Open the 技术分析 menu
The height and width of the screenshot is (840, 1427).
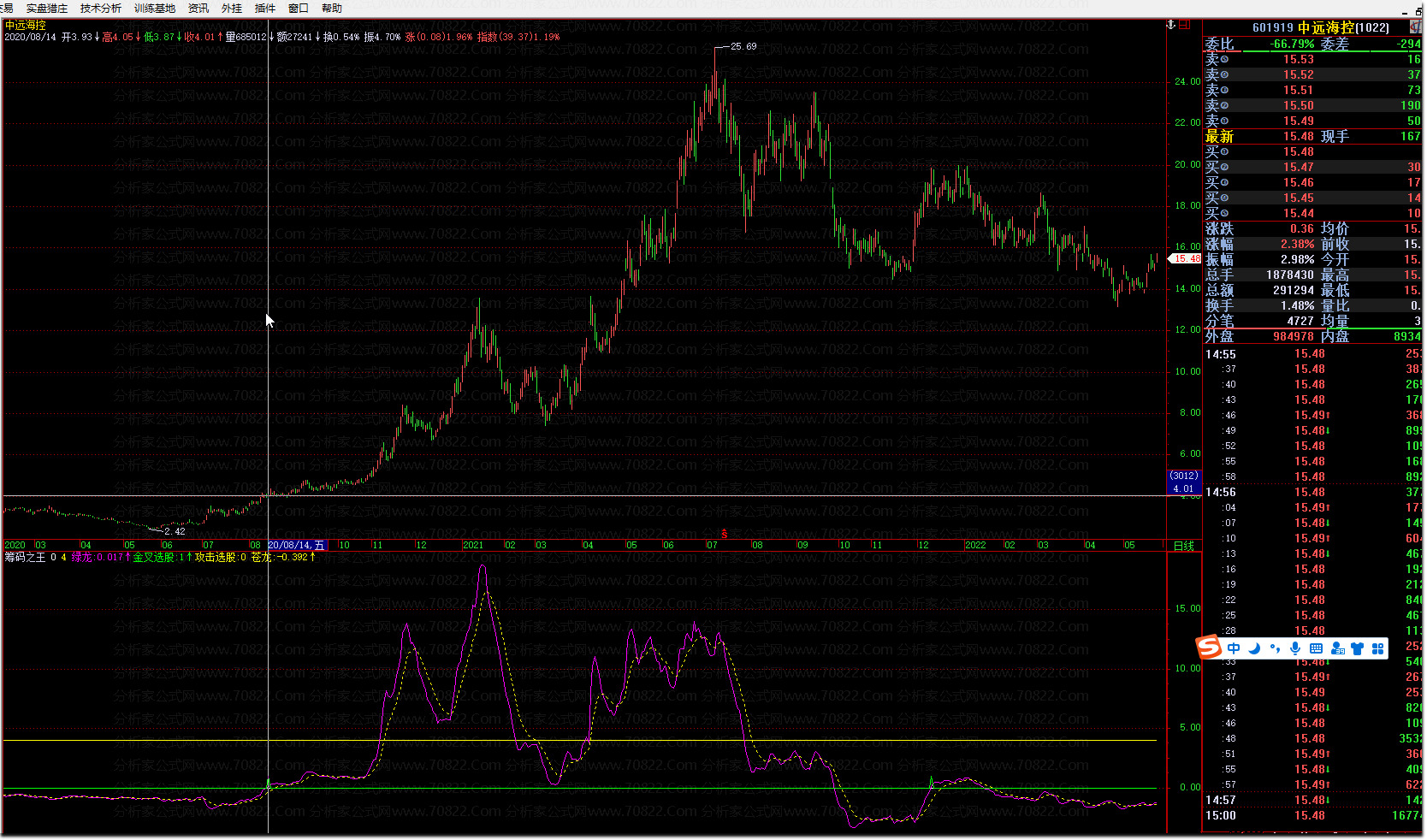click(x=101, y=9)
